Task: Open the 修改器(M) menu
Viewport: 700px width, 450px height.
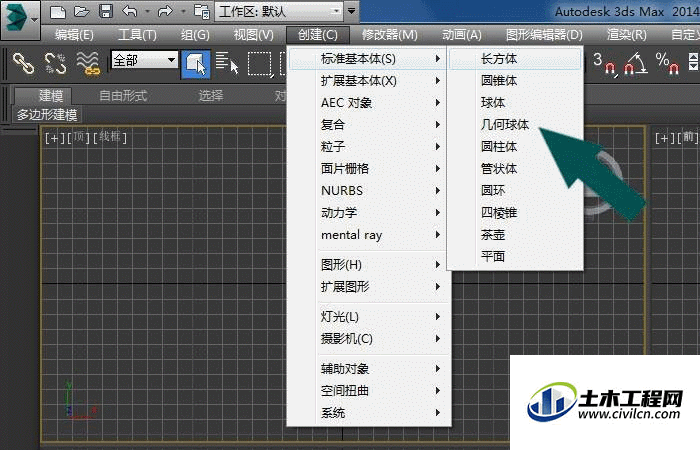Action: coord(390,35)
